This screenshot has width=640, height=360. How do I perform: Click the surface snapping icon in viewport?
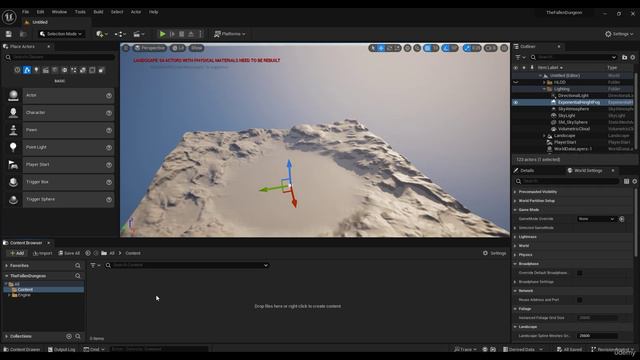click(x=417, y=48)
